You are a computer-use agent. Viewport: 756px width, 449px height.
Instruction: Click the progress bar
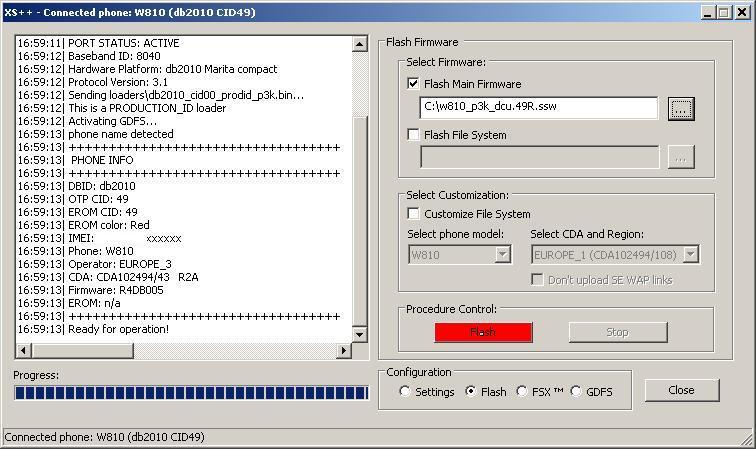[191, 393]
